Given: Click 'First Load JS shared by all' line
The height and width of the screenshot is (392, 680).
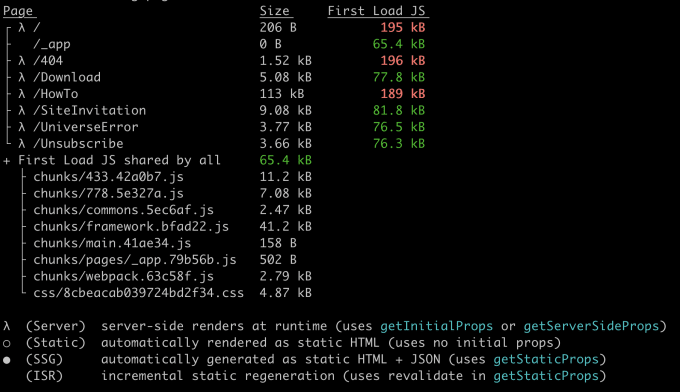Looking at the screenshot, I should tap(119, 160).
